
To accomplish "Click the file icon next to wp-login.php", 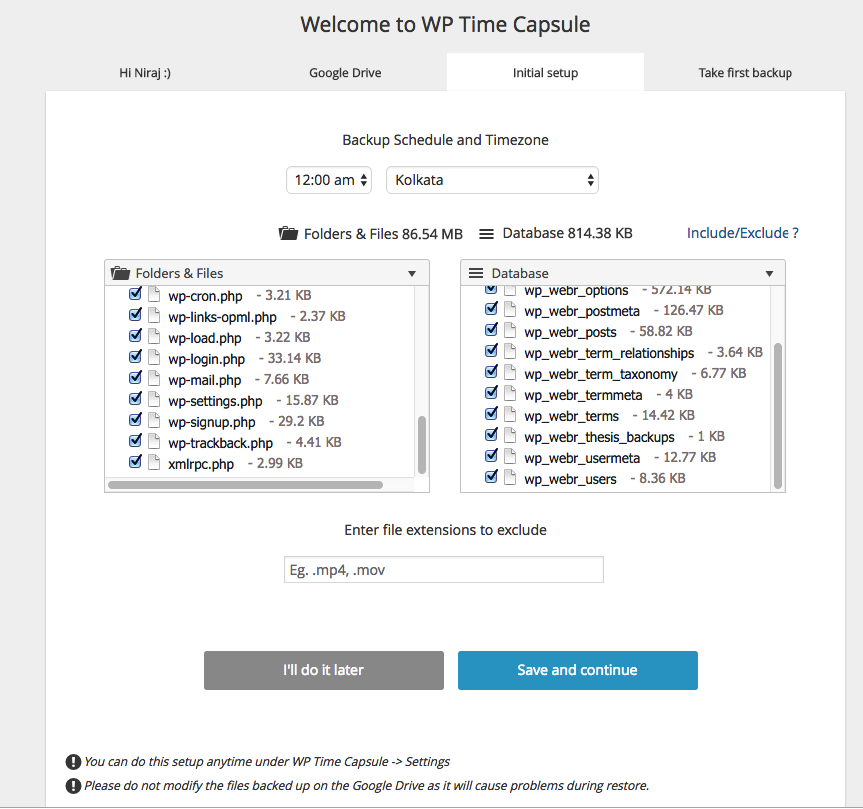I will click(x=154, y=358).
